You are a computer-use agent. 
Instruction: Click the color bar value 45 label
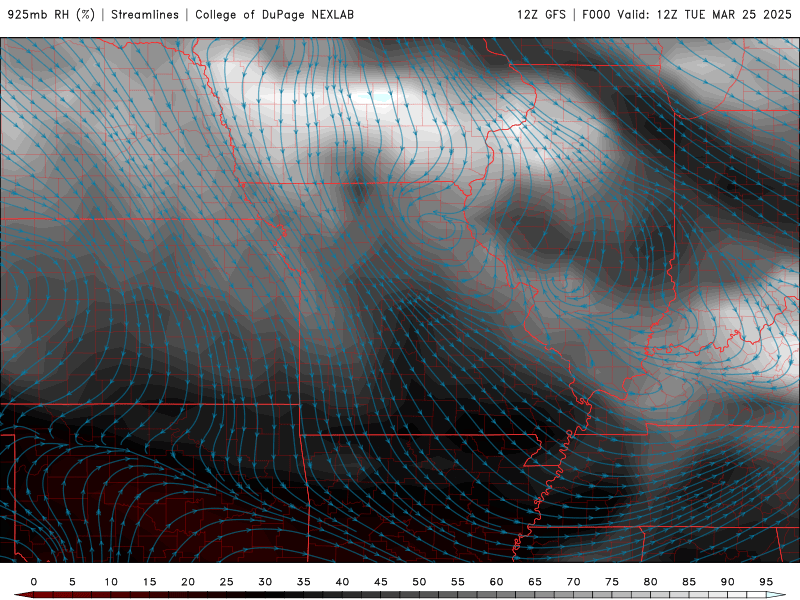(x=381, y=582)
